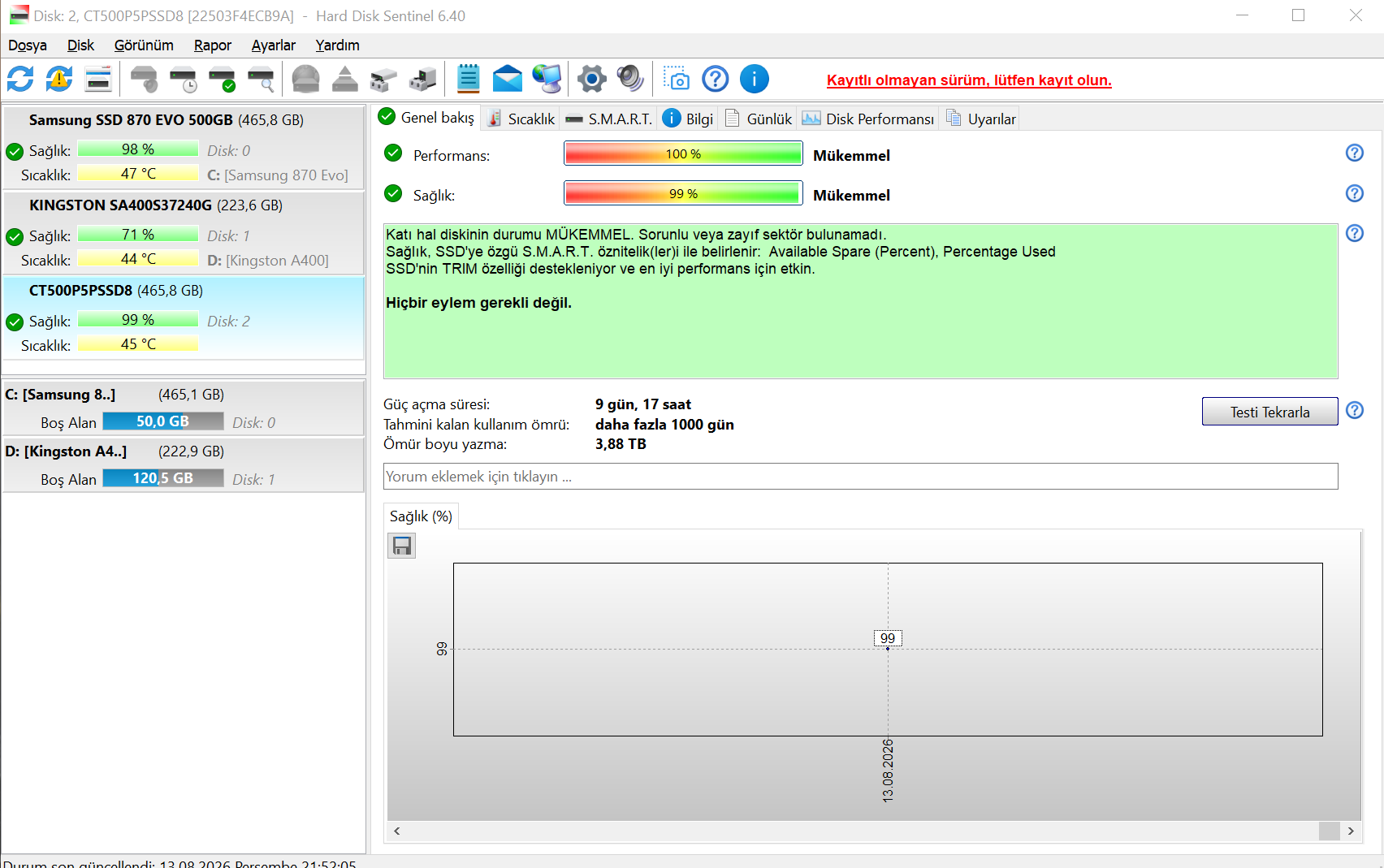Click the '9 gün, 17 saat' power-on value
This screenshot has height=868, width=1384.
pos(643,404)
